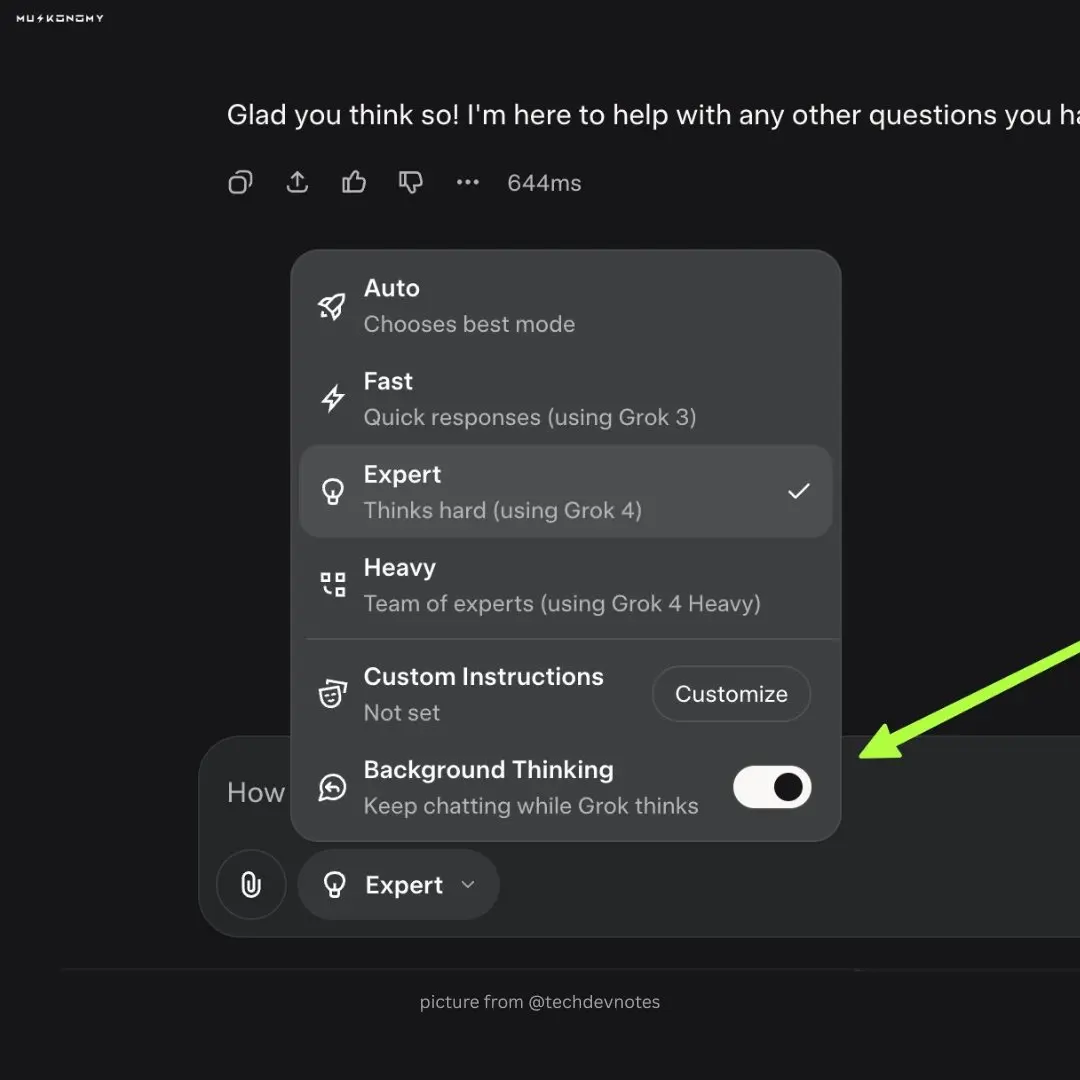The image size is (1080, 1080).
Task: Give the response a thumbs down
Action: [x=411, y=183]
